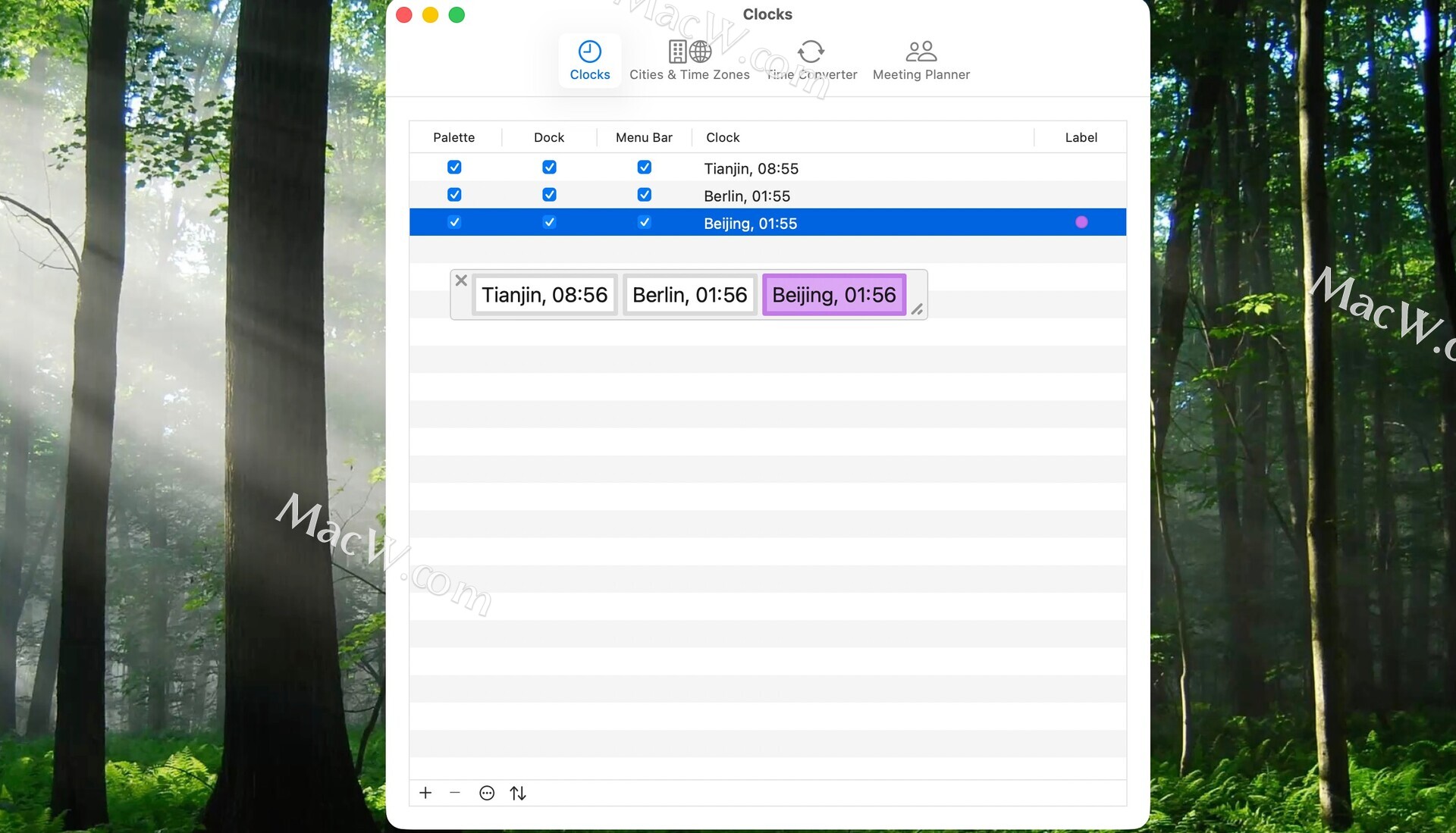Image resolution: width=1456 pixels, height=833 pixels.
Task: Click the minus icon to remove clock
Action: pyautogui.click(x=455, y=793)
